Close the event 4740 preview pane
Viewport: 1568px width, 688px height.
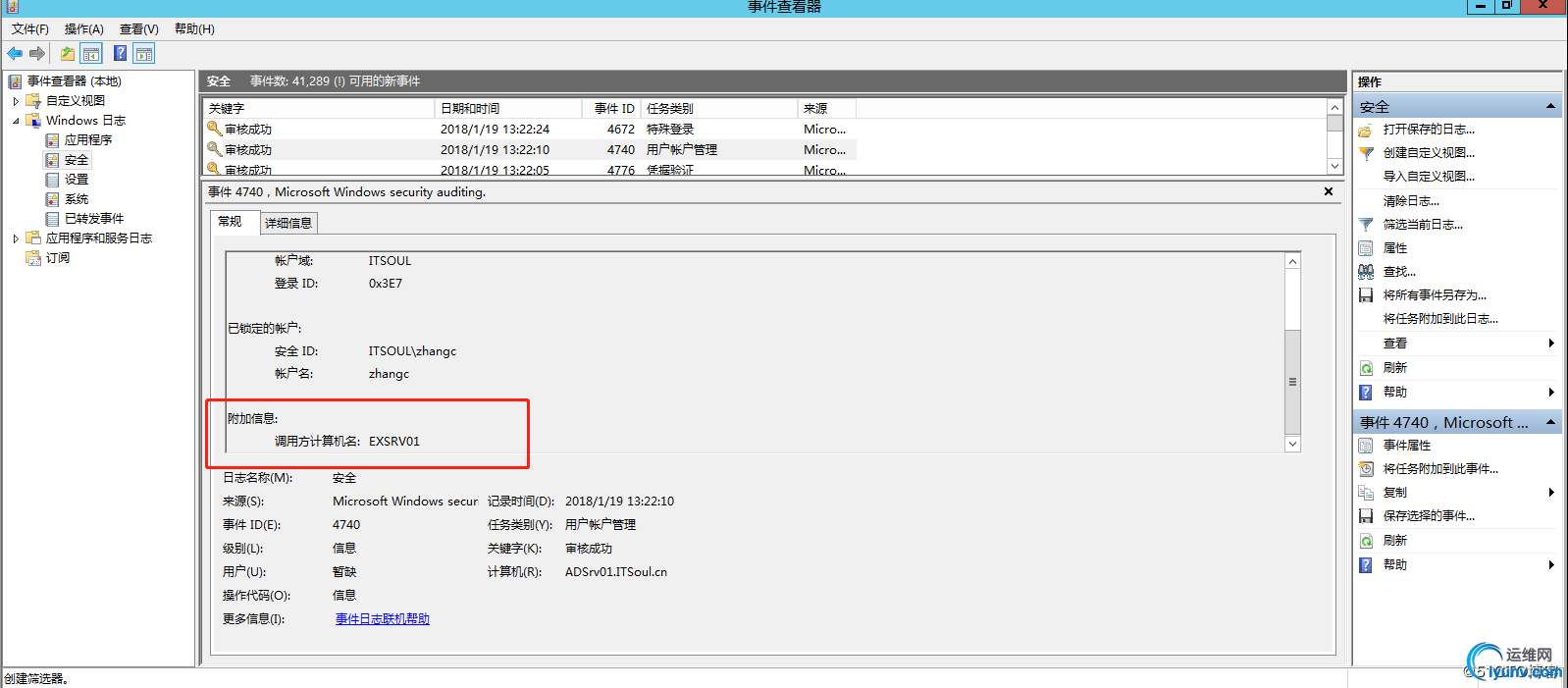pyautogui.click(x=1329, y=192)
